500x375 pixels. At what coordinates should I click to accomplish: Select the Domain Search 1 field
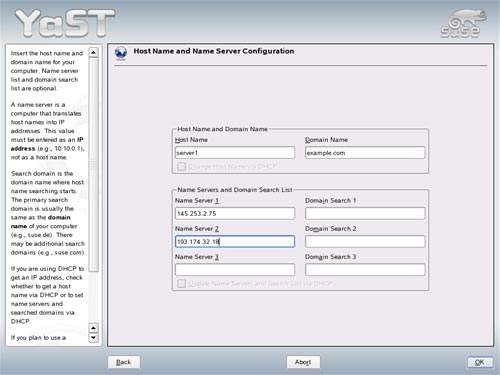coord(365,213)
